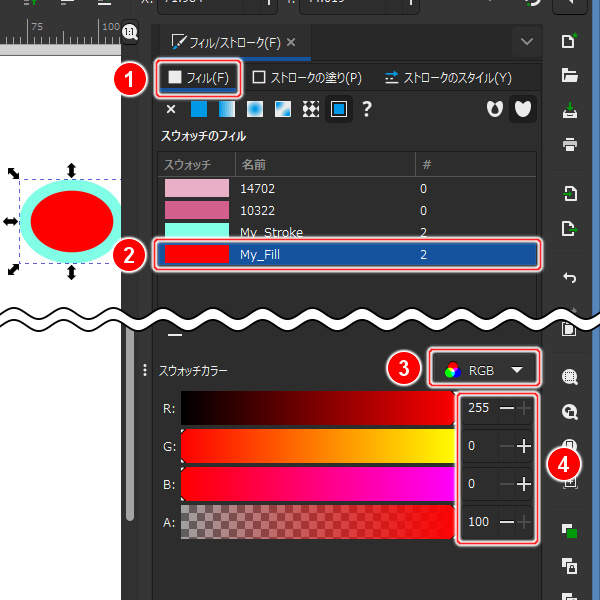The image size is (600, 600).
Task: Select even-odd fill rule heart icon
Action: [494, 109]
